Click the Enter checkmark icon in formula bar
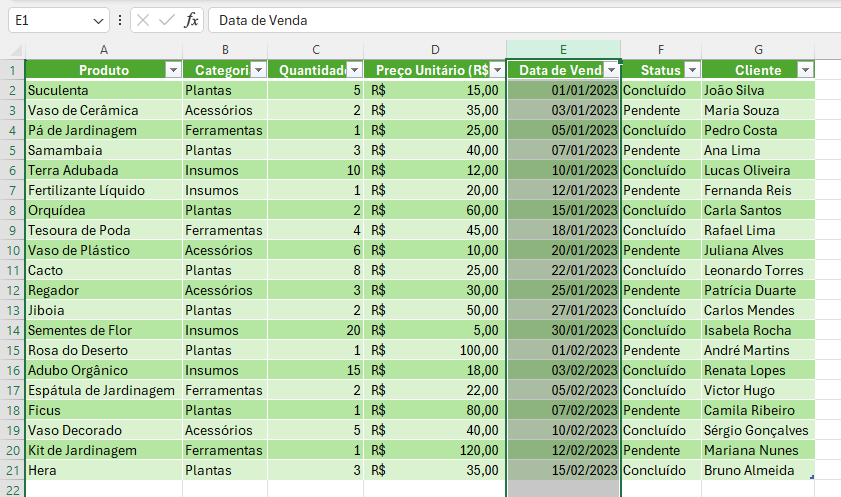This screenshot has width=841, height=497. [167, 20]
